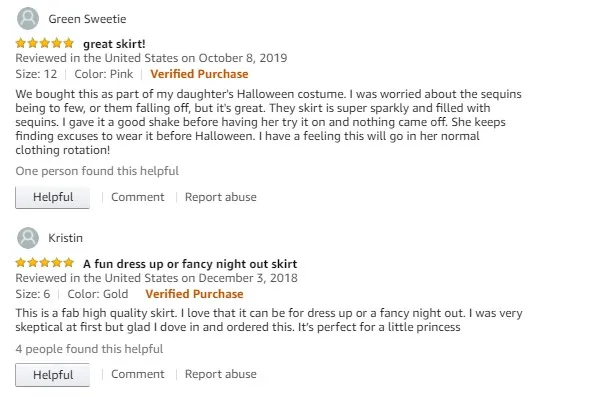Click '4 people found this helpful' text
591x396 pixels.
click(89, 349)
